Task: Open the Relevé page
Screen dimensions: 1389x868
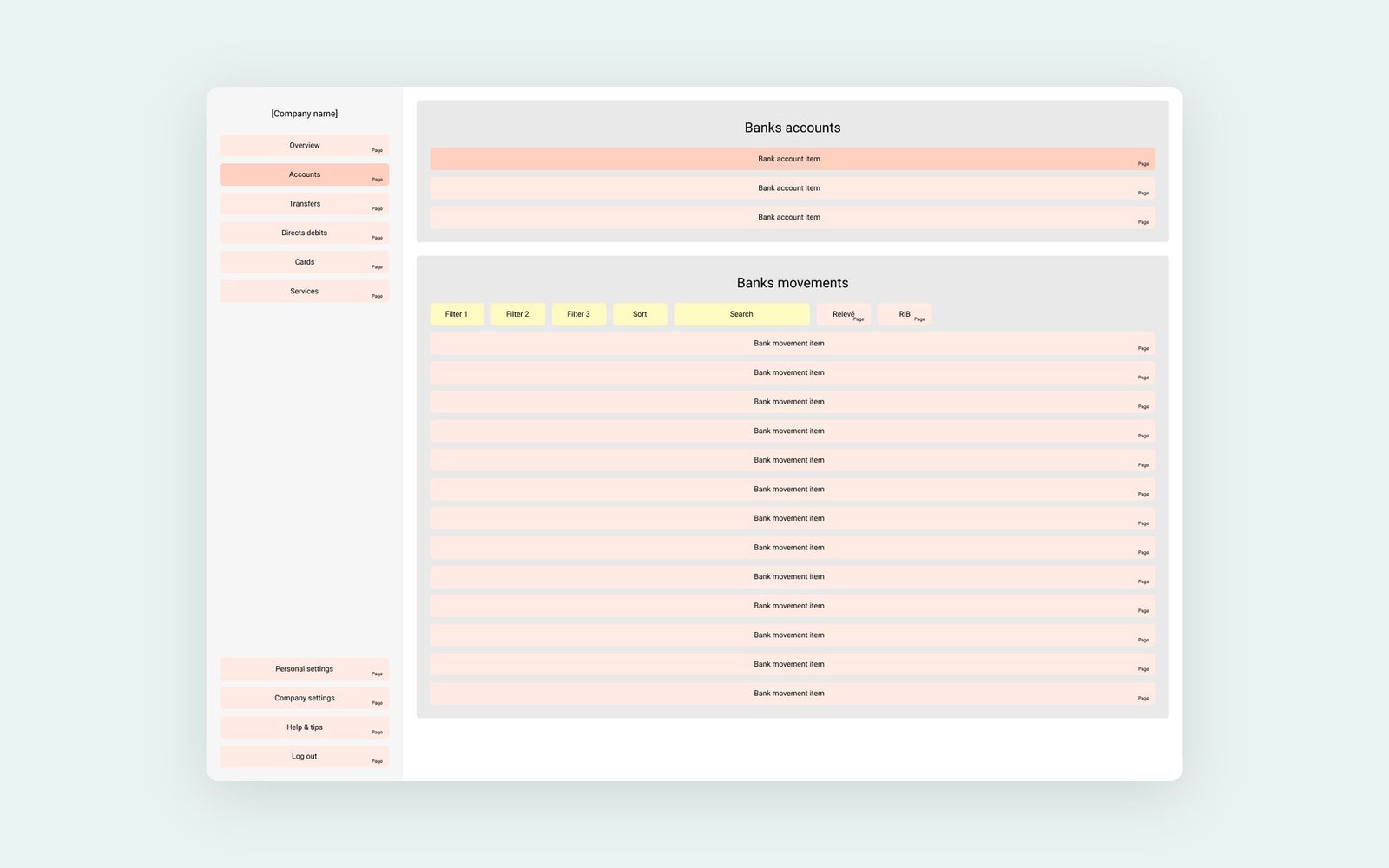Action: tap(843, 314)
